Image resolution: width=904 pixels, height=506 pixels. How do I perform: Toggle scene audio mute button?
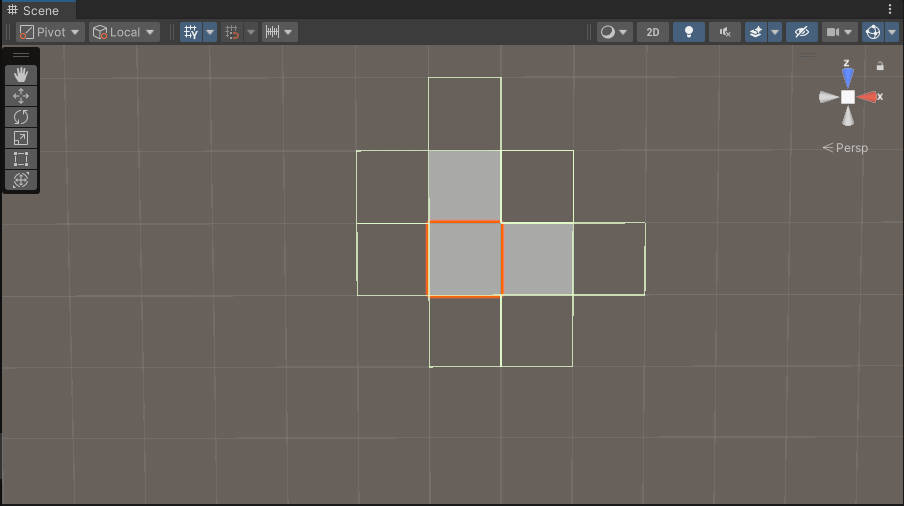[725, 32]
